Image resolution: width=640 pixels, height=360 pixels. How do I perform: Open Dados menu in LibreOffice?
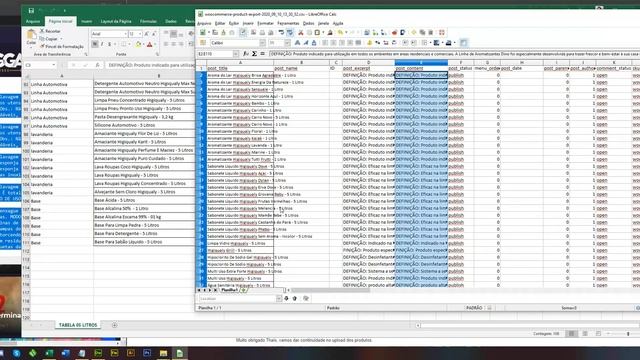pos(309,23)
